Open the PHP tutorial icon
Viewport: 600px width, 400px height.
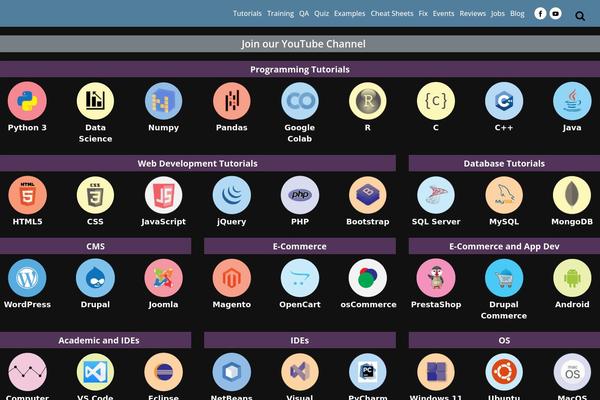300,195
